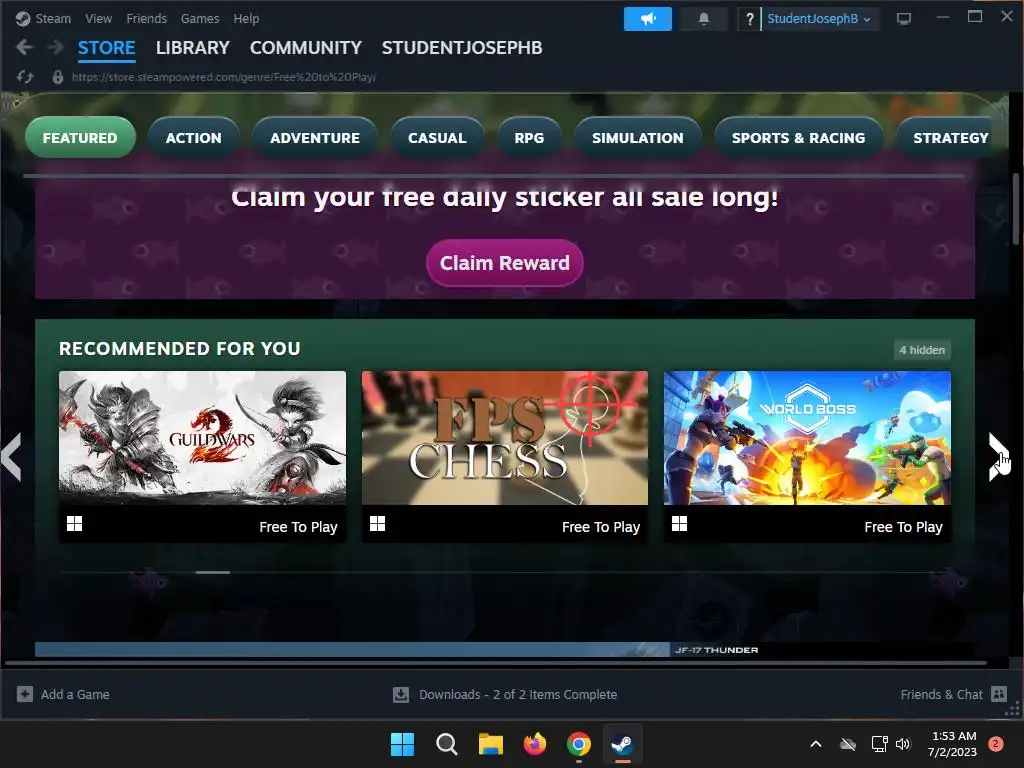Click the JF-17 Thunder banner
This screenshot has height=768, width=1024.
coord(504,649)
